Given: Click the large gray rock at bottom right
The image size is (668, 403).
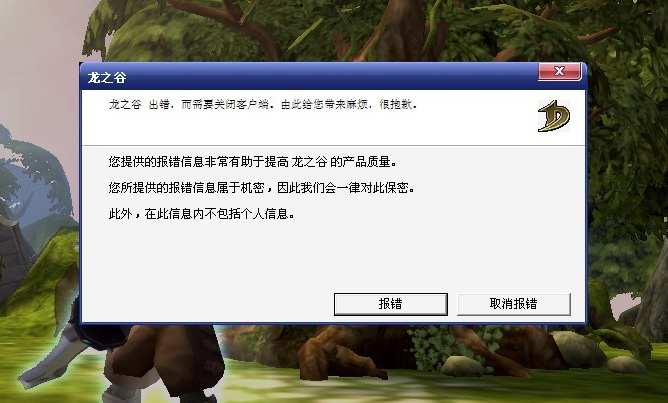Looking at the screenshot, I should coord(578,349).
